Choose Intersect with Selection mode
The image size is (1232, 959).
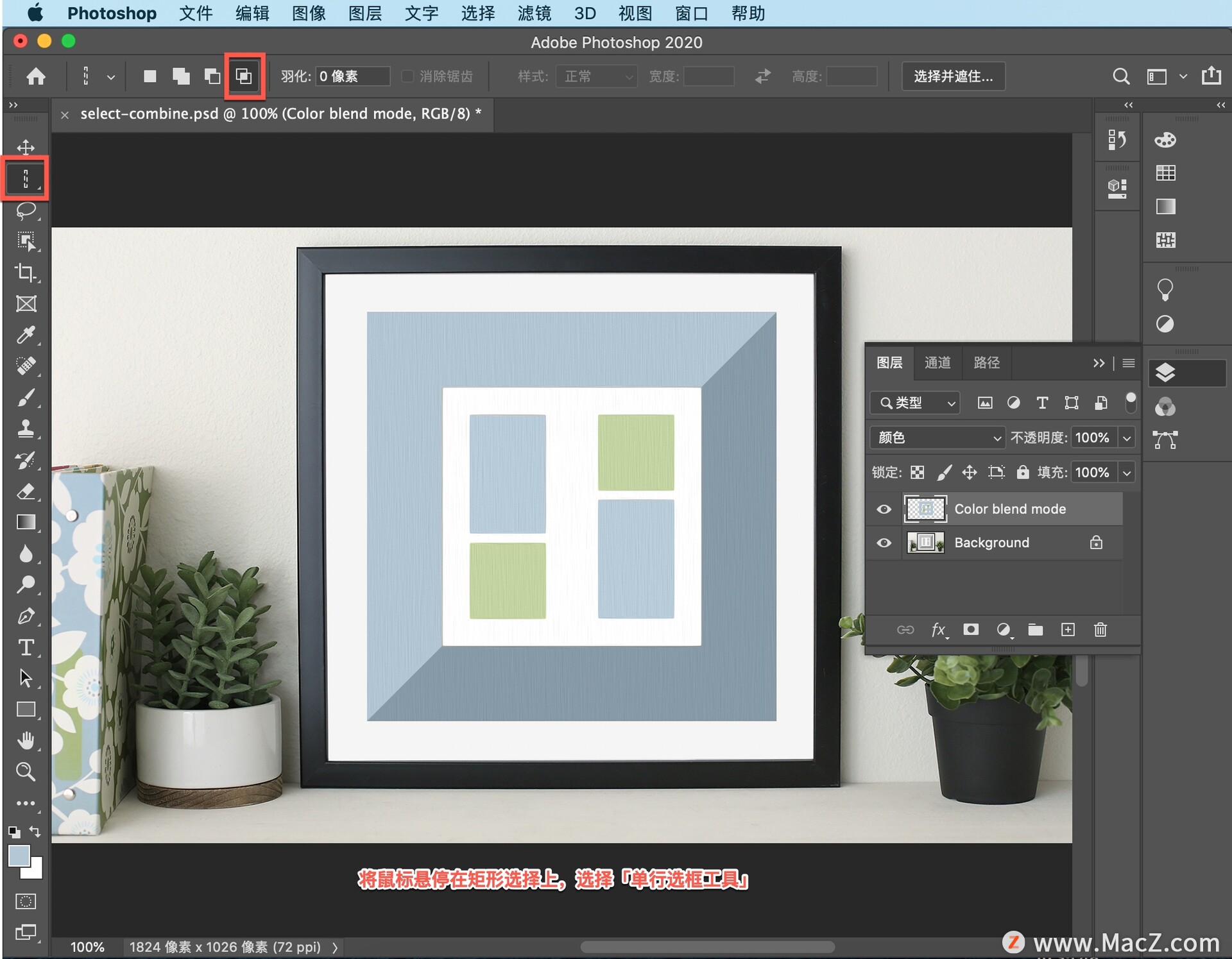click(244, 76)
